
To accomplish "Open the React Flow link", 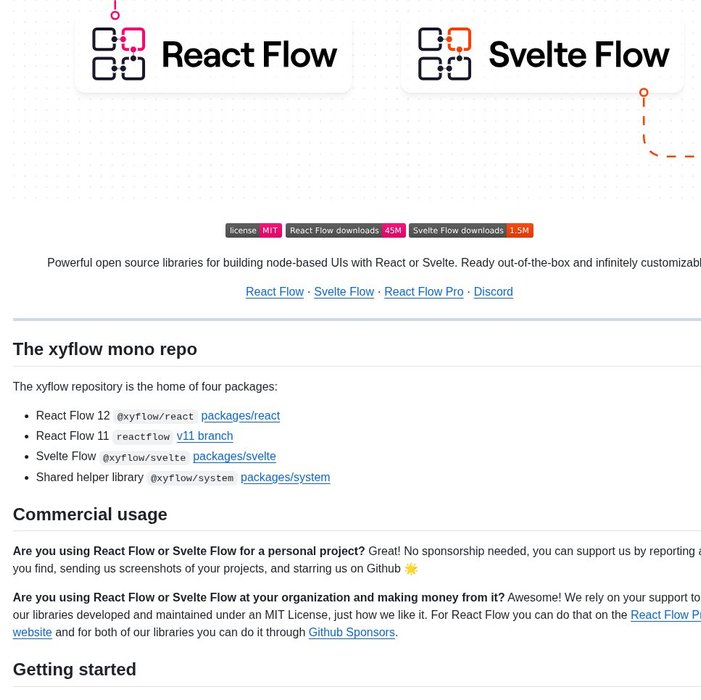I will [x=275, y=292].
